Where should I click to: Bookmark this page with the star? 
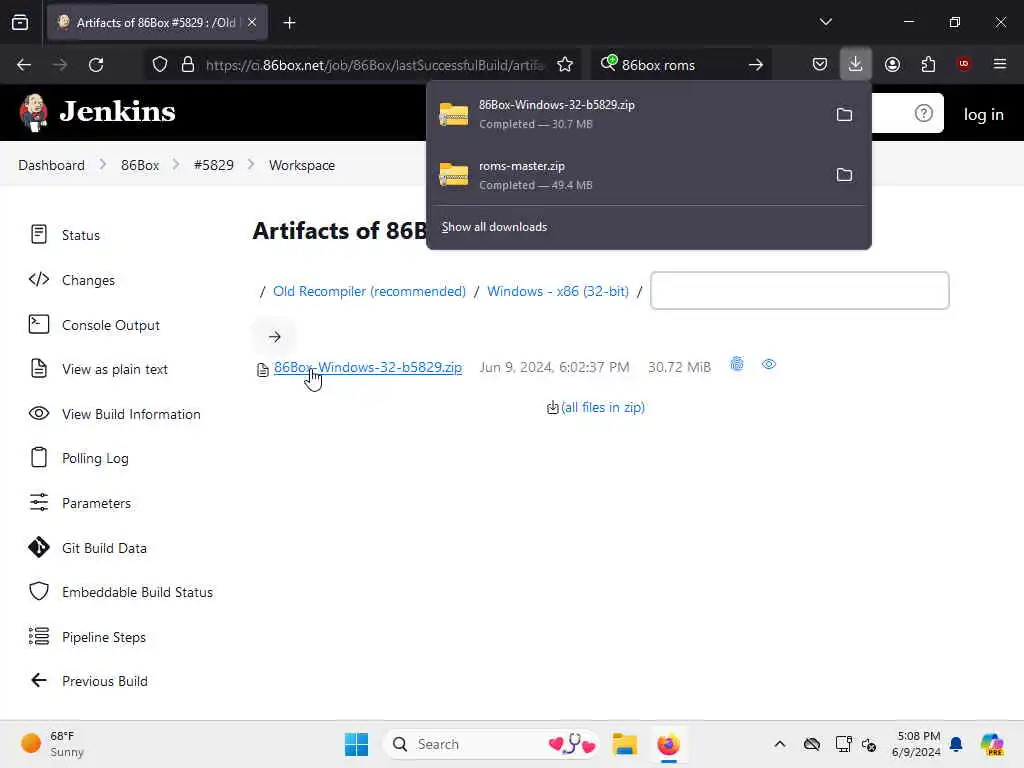tap(565, 65)
